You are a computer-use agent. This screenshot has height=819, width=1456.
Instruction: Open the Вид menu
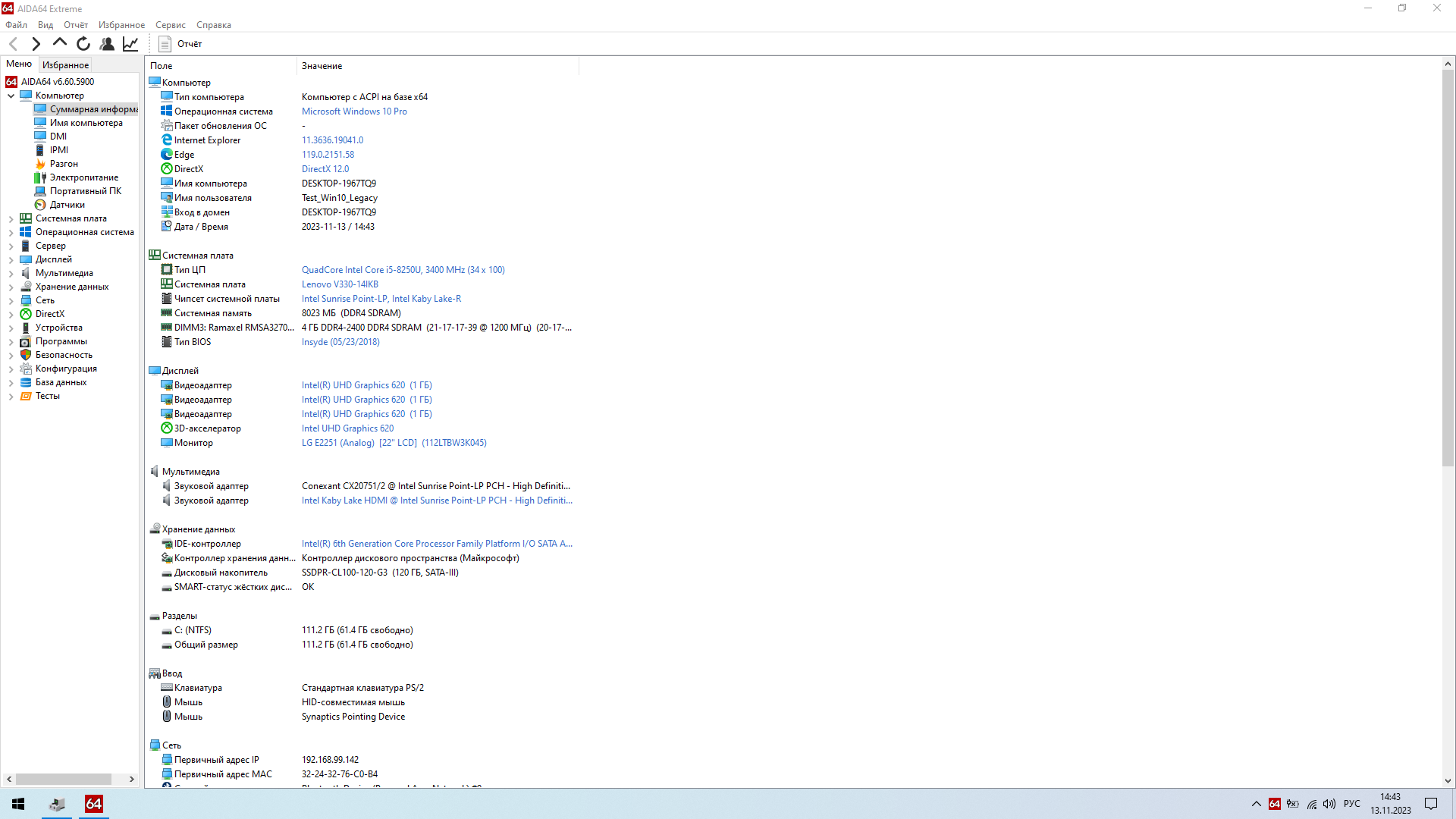[45, 25]
